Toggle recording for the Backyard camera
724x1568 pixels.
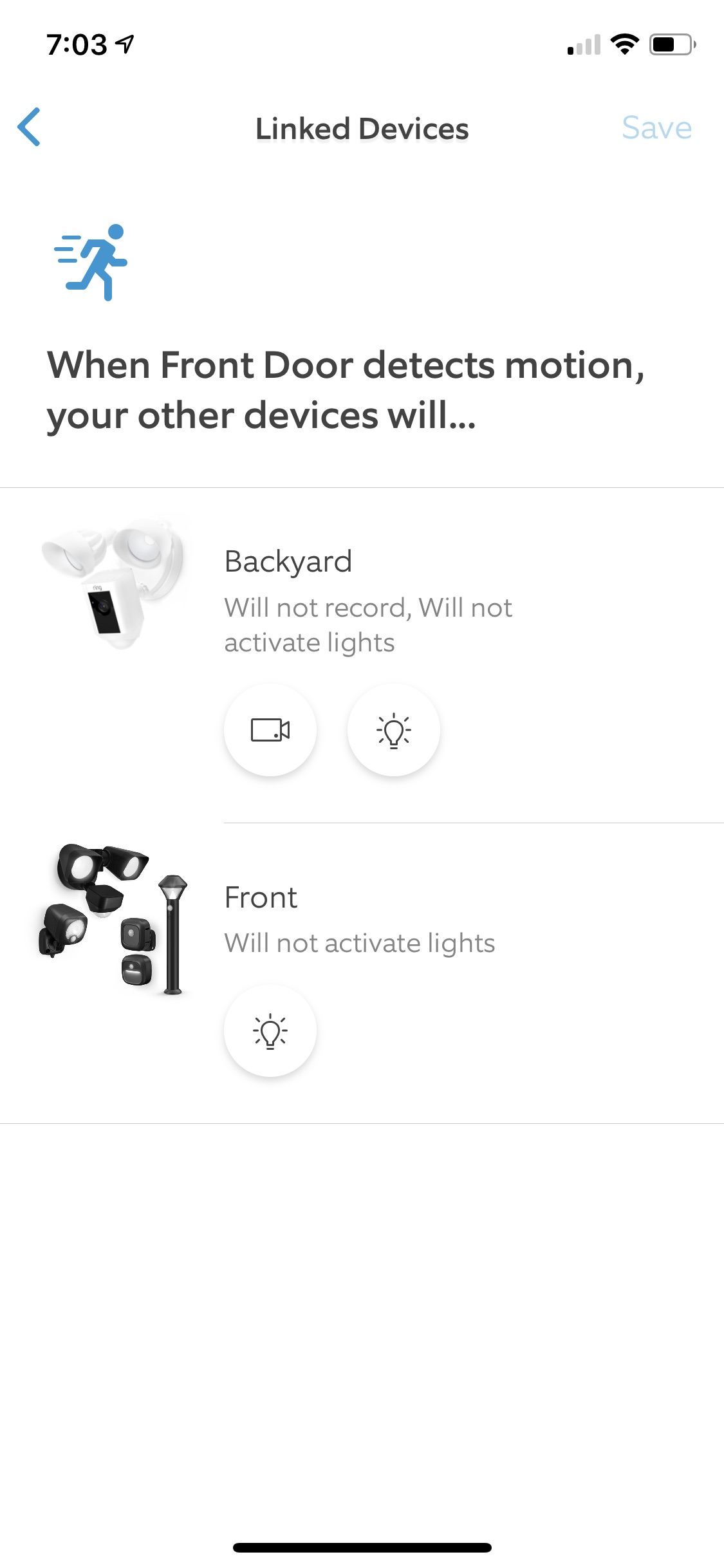270,730
